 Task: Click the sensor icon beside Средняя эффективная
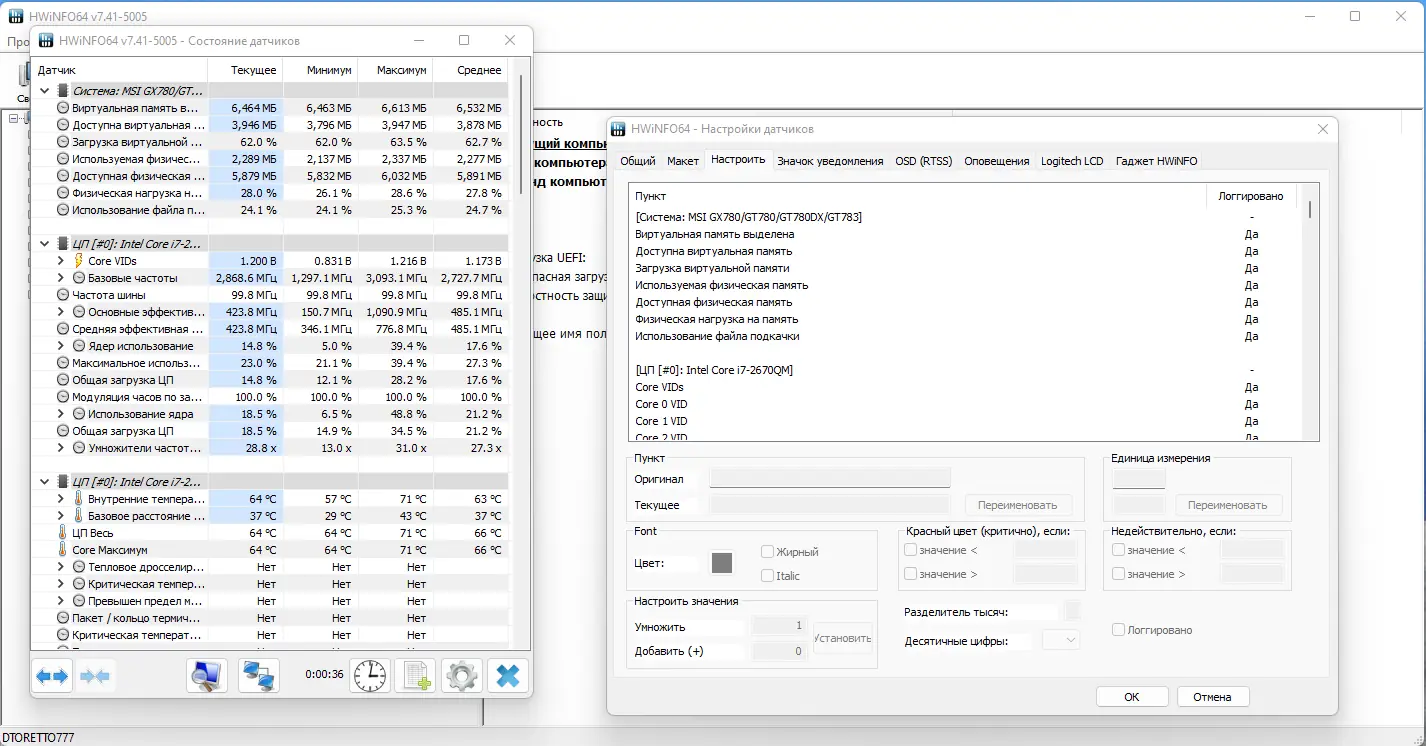click(x=63, y=329)
